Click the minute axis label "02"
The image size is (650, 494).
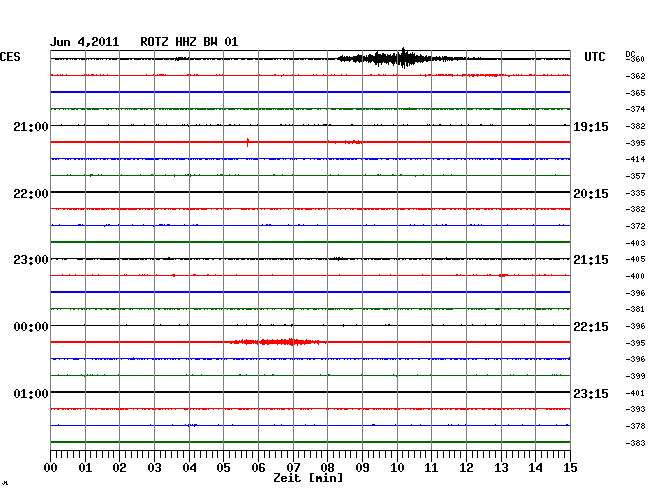[119, 468]
